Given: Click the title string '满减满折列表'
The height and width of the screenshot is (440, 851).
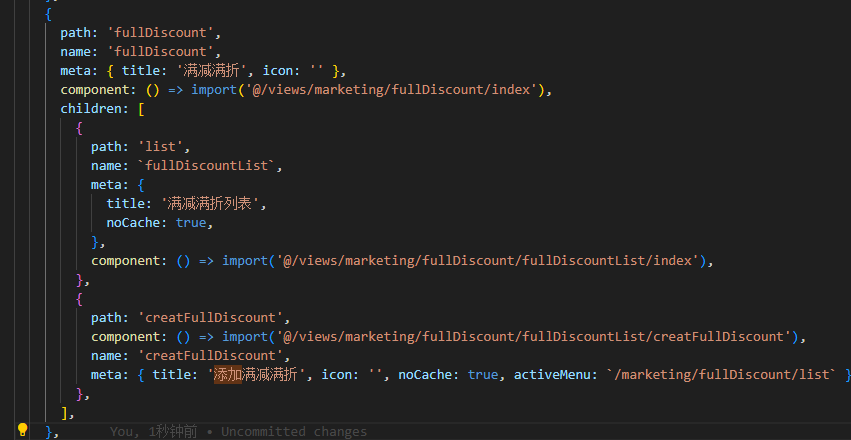Looking at the screenshot, I should (210, 203).
